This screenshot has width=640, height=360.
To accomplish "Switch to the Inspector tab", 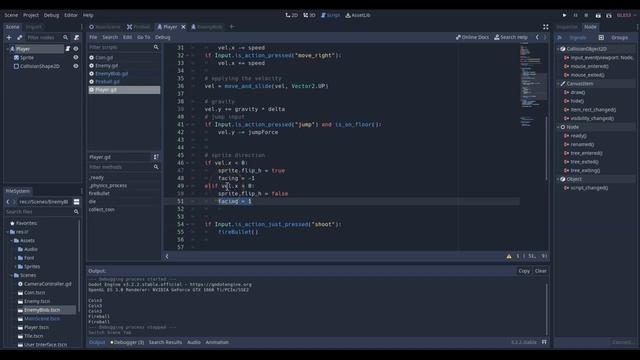I will click(567, 27).
